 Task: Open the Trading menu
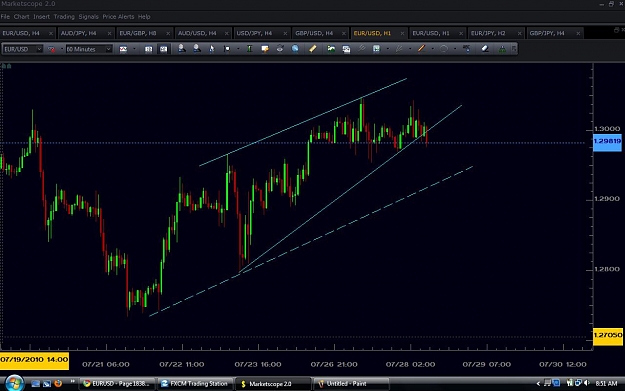pos(64,17)
